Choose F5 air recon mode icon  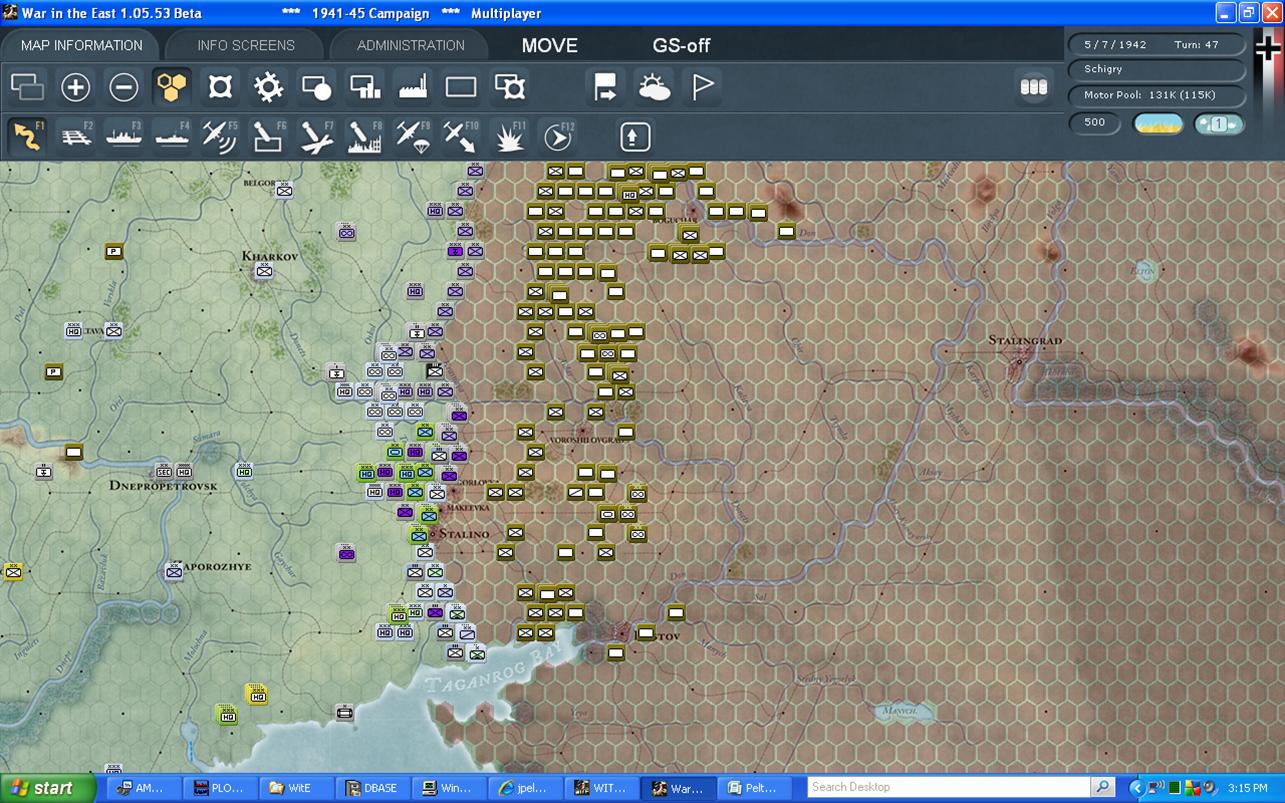coord(219,137)
